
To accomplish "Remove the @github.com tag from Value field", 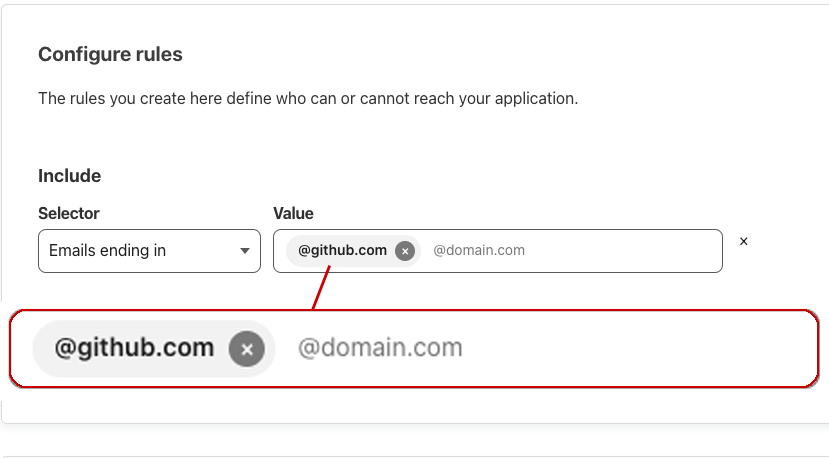I will click(x=404, y=251).
